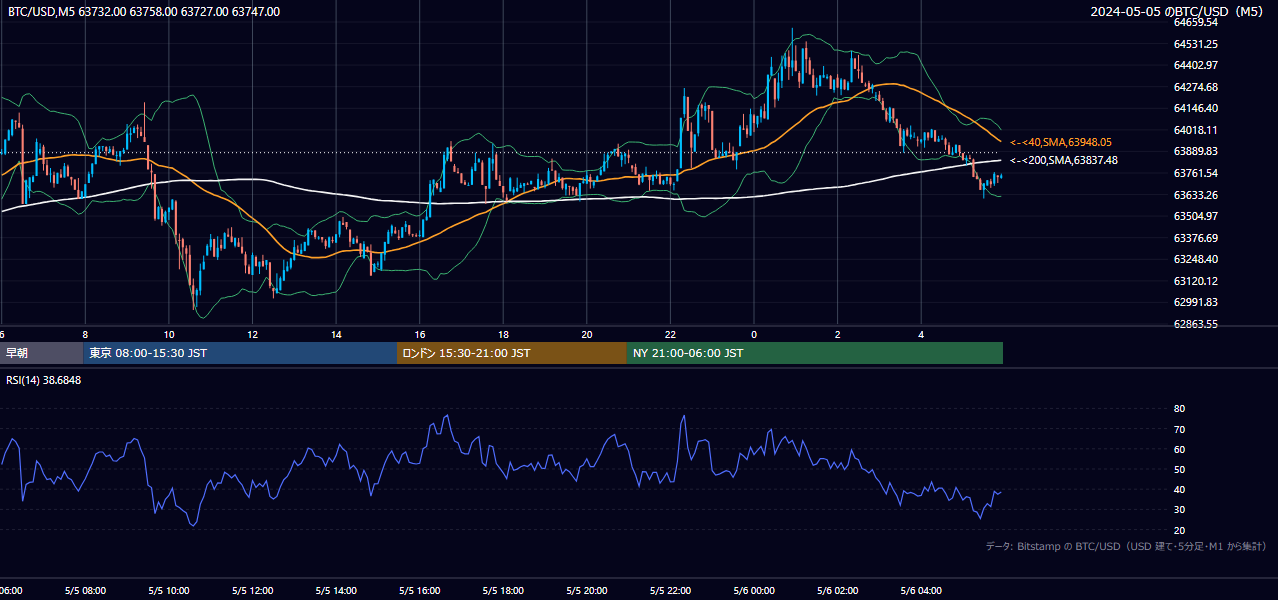
Task: Click RSI axis level 80
Action: click(x=1179, y=409)
